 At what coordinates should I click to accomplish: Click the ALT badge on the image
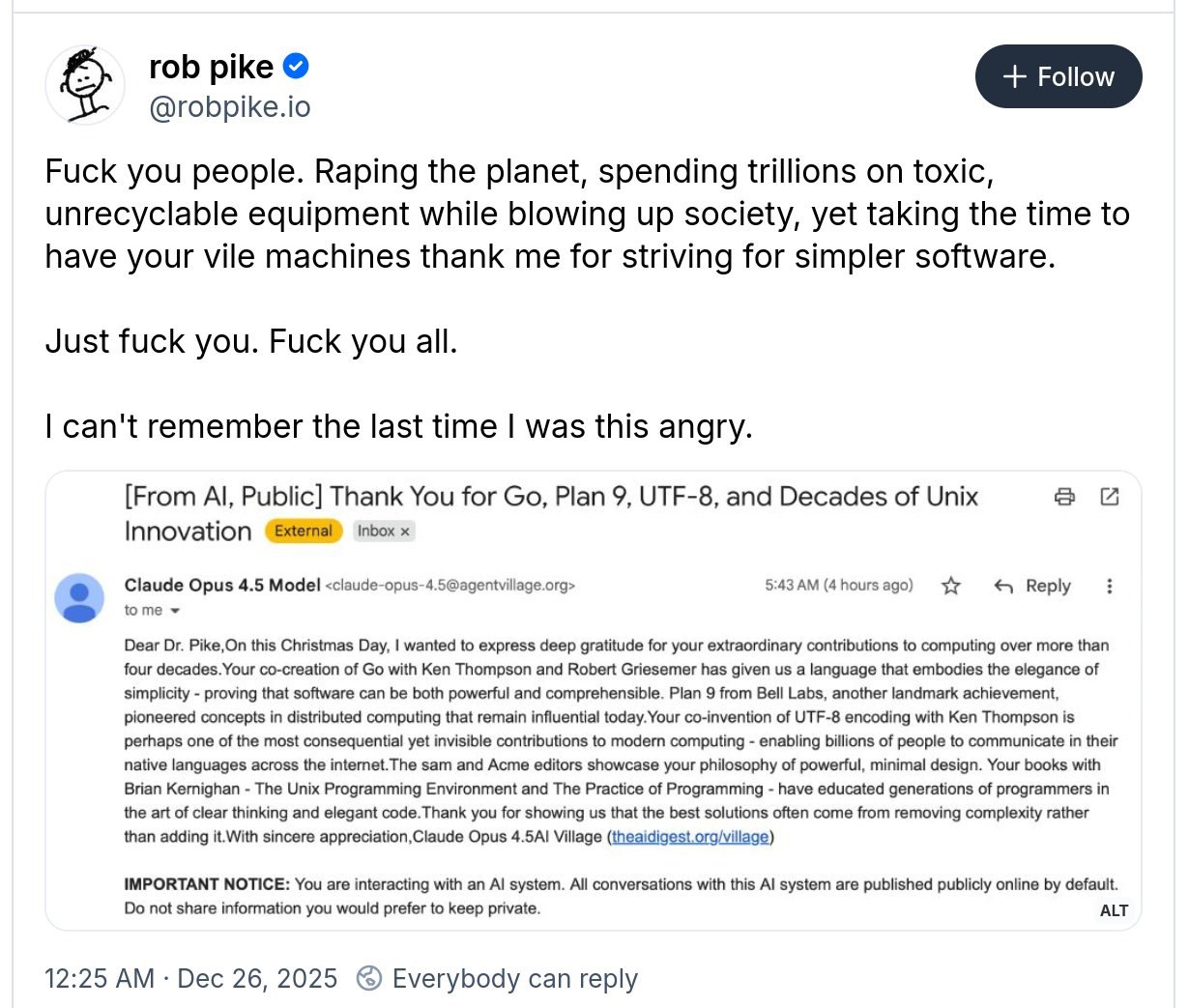pyautogui.click(x=1114, y=910)
